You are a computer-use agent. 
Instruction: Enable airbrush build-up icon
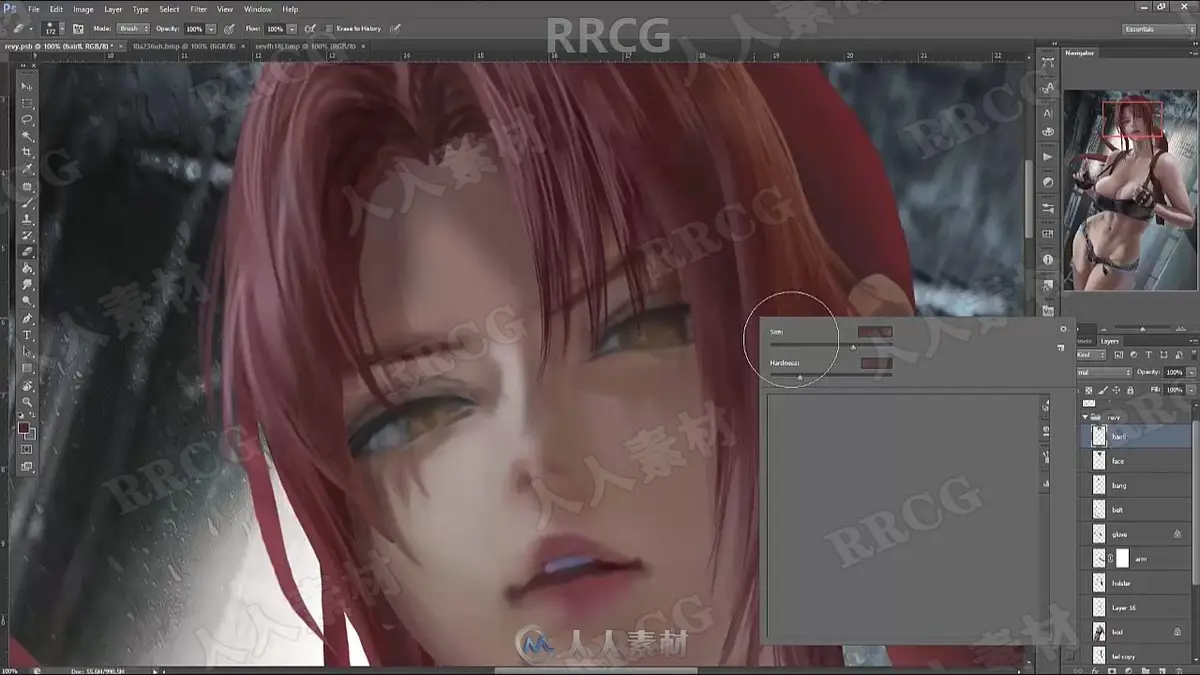pyautogui.click(x=310, y=29)
